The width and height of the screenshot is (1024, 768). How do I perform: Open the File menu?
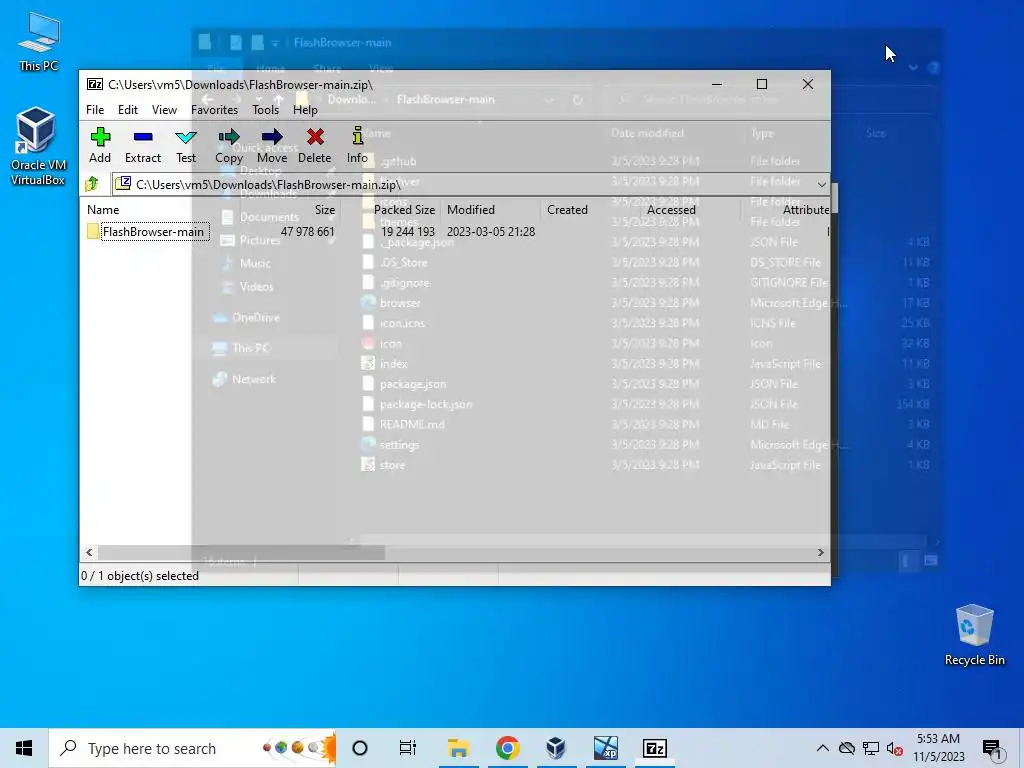[95, 110]
